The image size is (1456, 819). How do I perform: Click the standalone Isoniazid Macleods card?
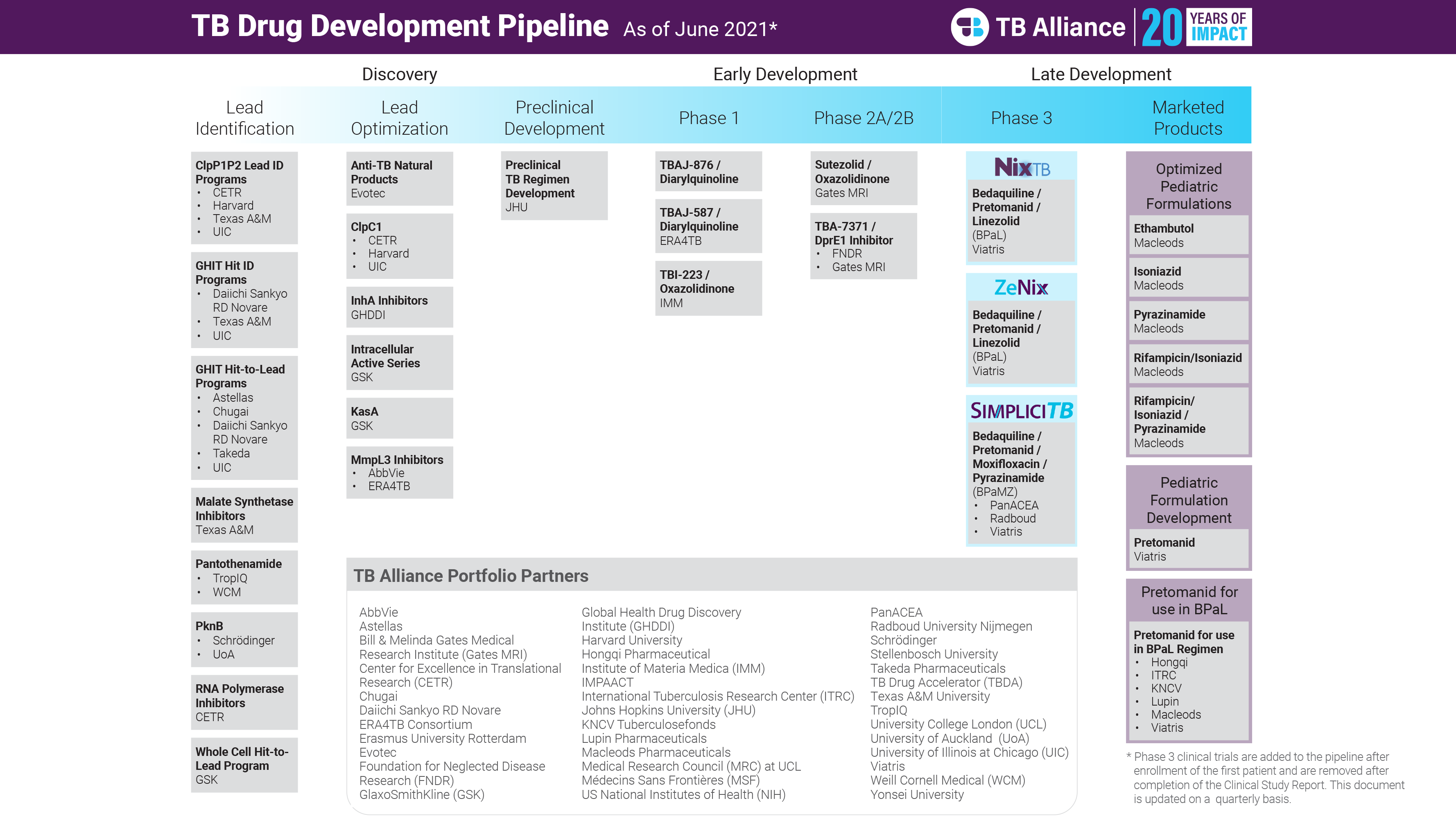pyautogui.click(x=1189, y=278)
